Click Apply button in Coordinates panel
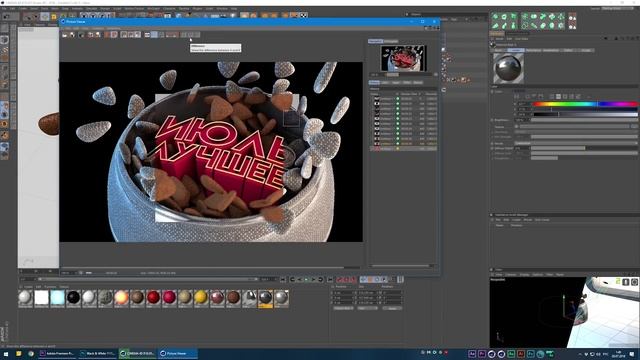The height and width of the screenshot is (360, 640). click(x=392, y=309)
